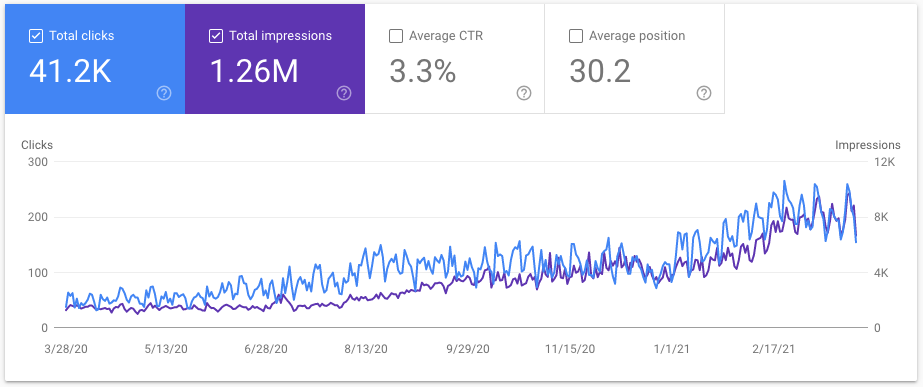
Task: Open the Average position help icon
Action: [704, 93]
